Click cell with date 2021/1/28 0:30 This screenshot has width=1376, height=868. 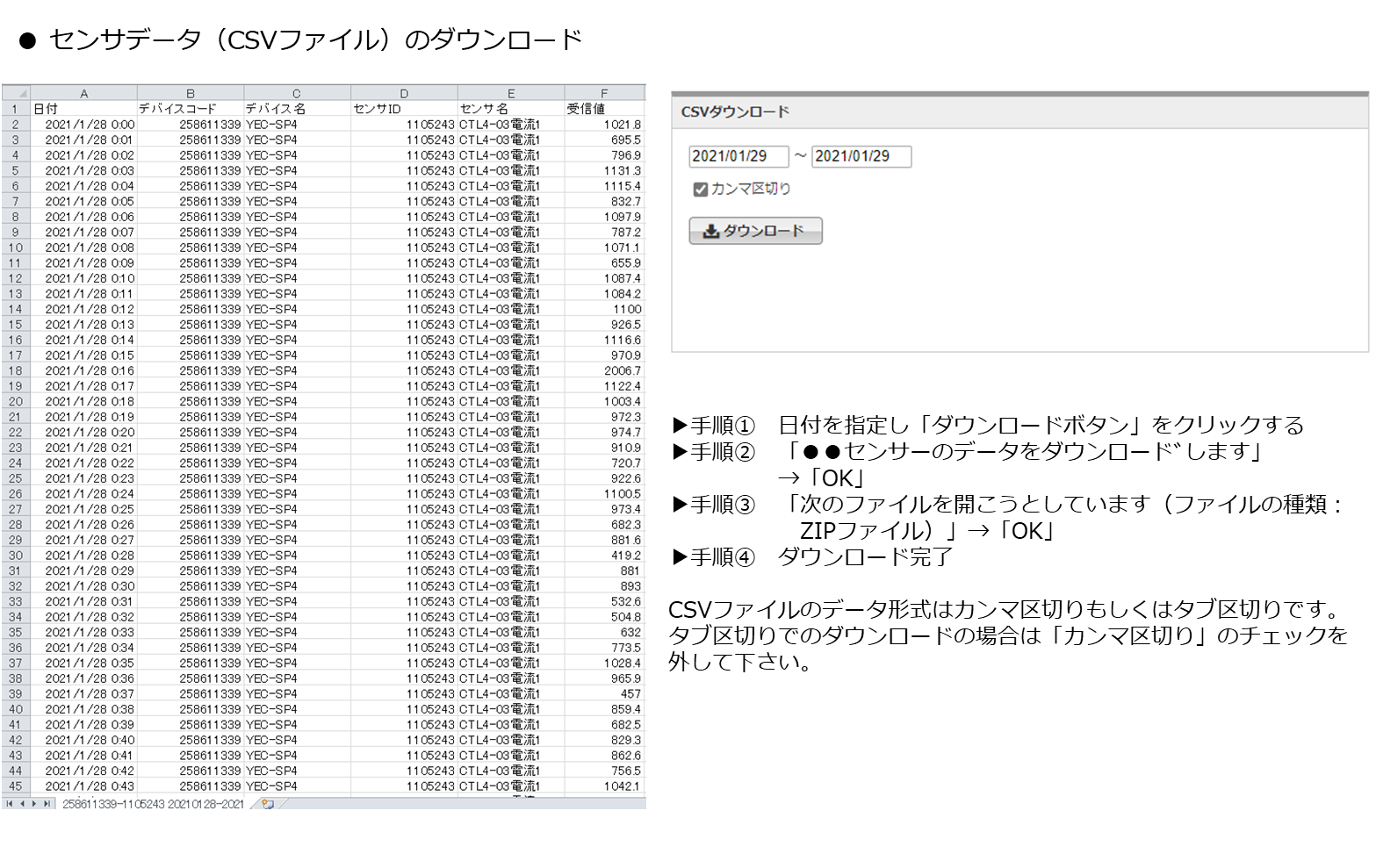[x=83, y=586]
